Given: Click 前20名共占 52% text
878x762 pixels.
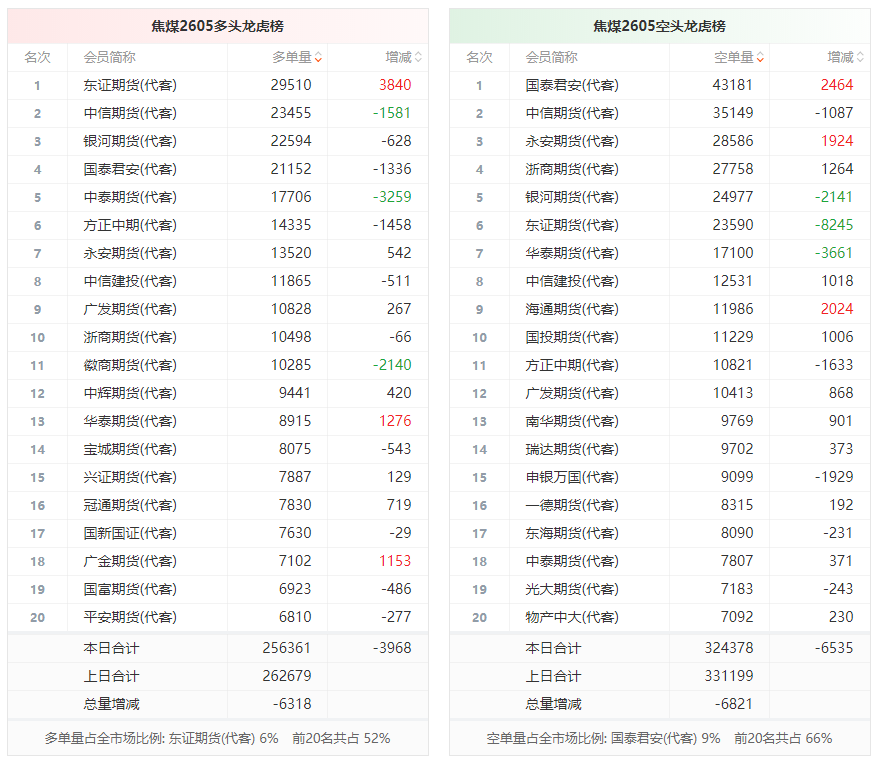Looking at the screenshot, I should click(341, 738).
